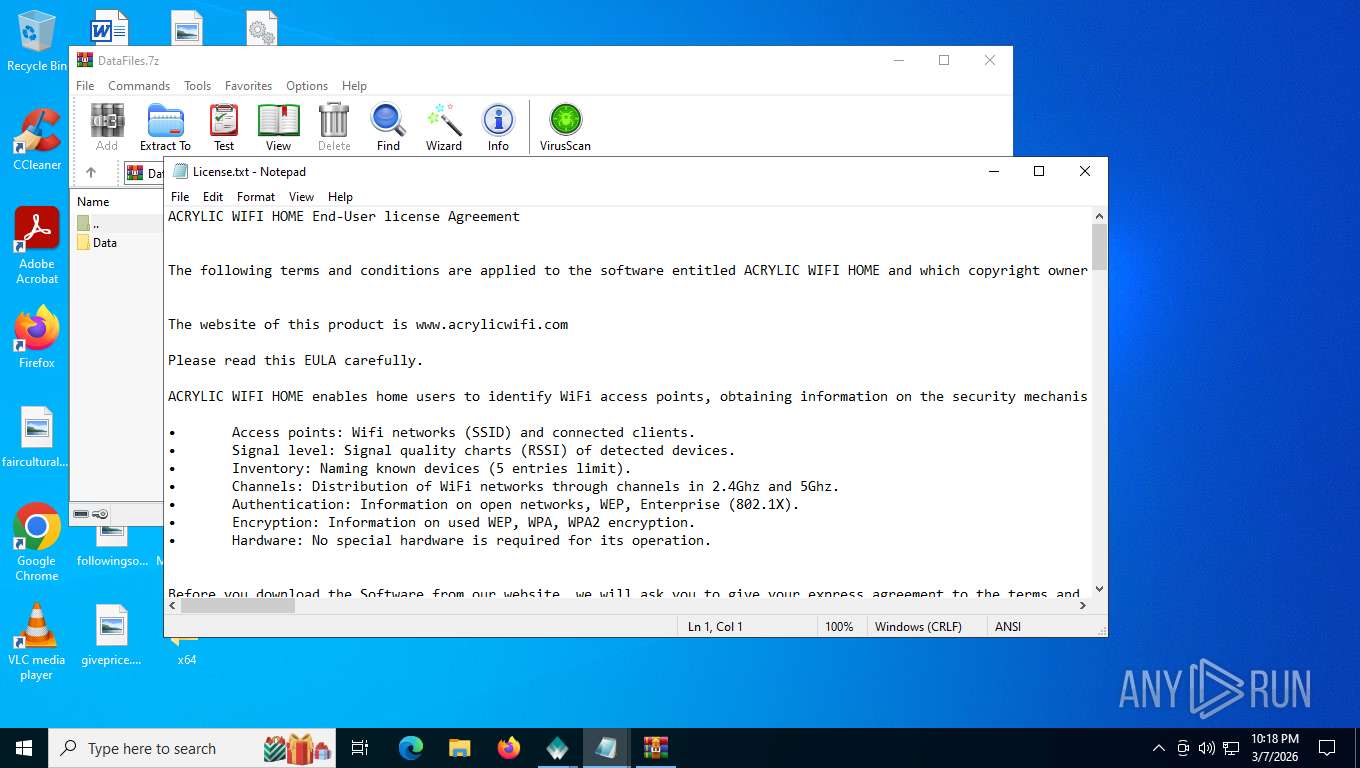Open Firefox from the taskbar
This screenshot has width=1360, height=768.
click(509, 748)
